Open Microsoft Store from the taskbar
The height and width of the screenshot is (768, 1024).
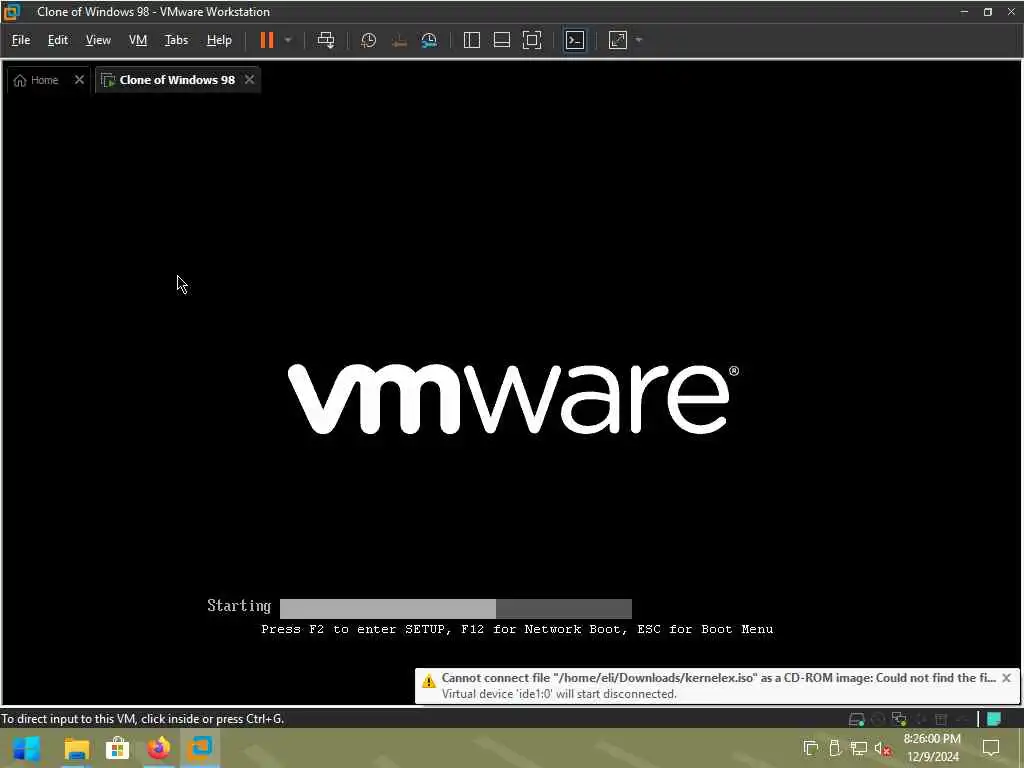coord(118,748)
